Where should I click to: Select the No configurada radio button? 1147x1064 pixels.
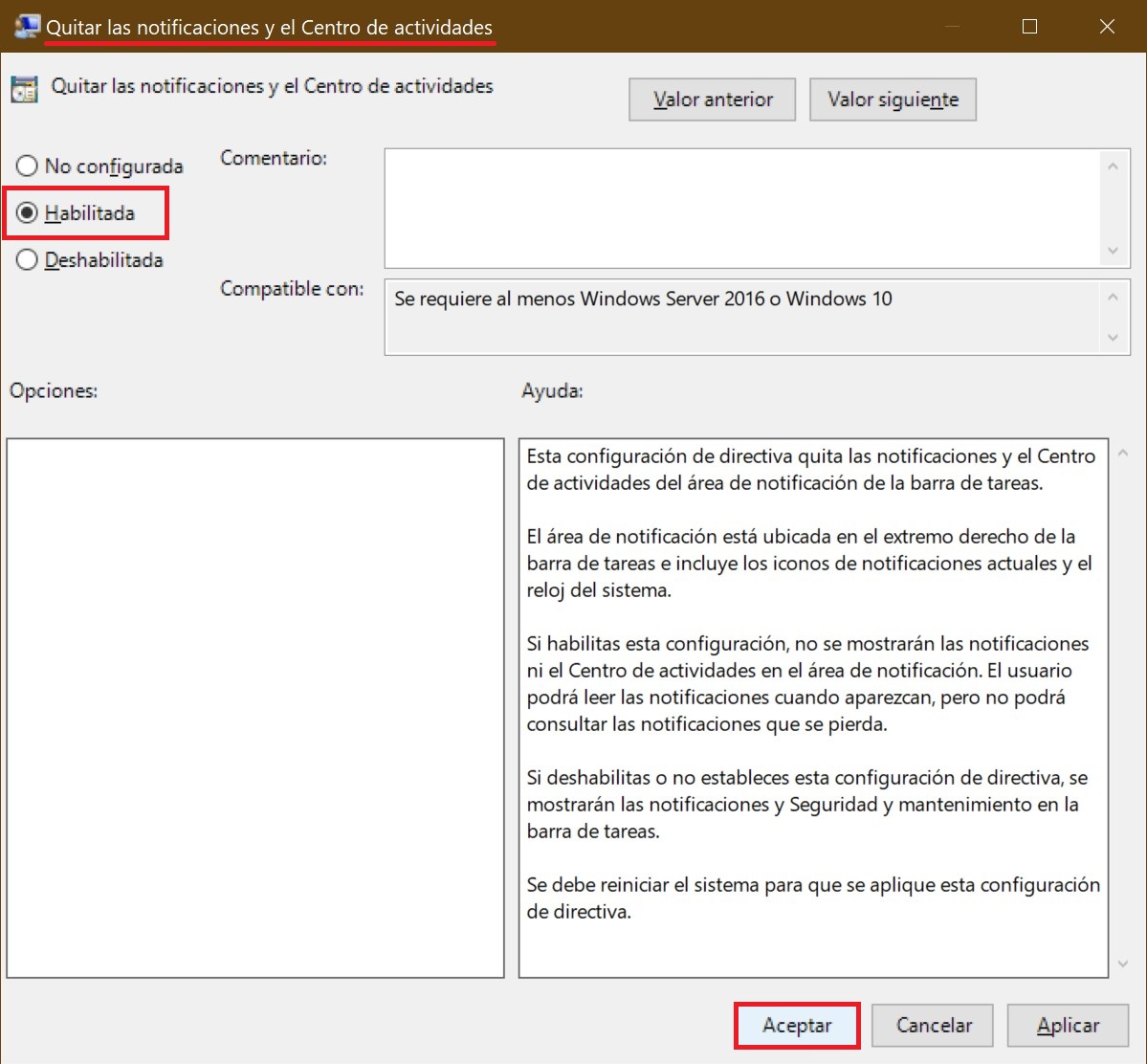tap(99, 166)
